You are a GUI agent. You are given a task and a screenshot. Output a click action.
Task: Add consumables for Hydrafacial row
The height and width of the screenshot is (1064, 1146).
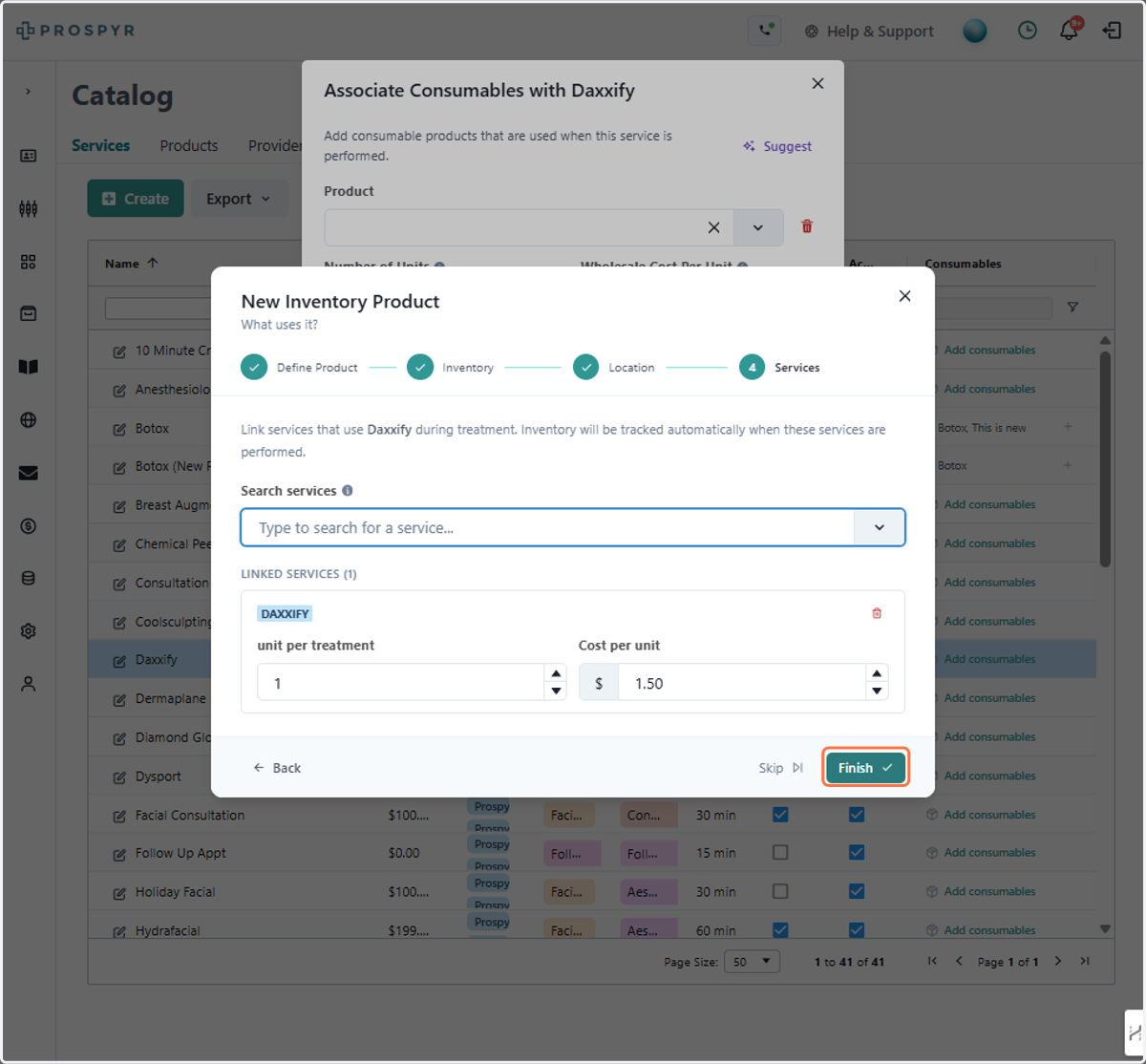point(981,930)
